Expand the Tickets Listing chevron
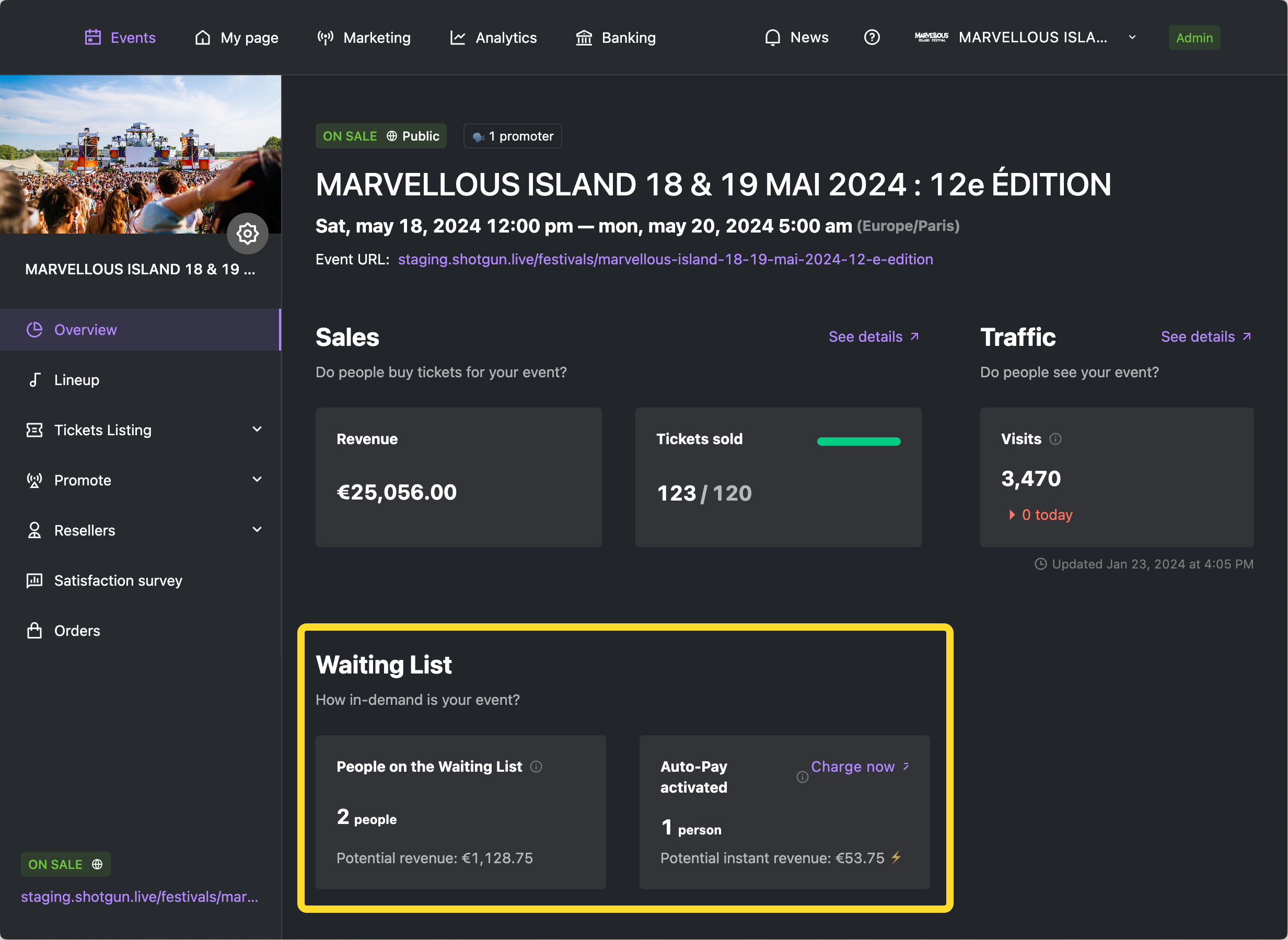 (x=257, y=429)
